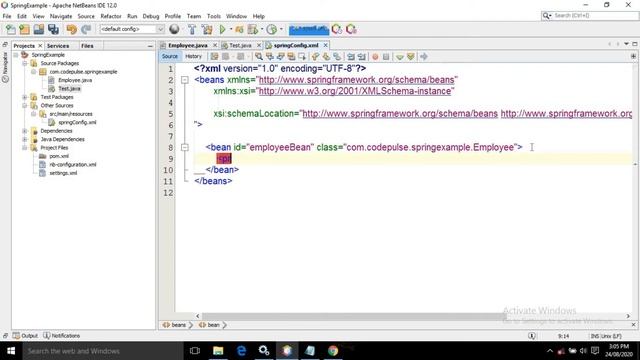
Task: Click the Validate XML icon
Action: click(x=411, y=57)
